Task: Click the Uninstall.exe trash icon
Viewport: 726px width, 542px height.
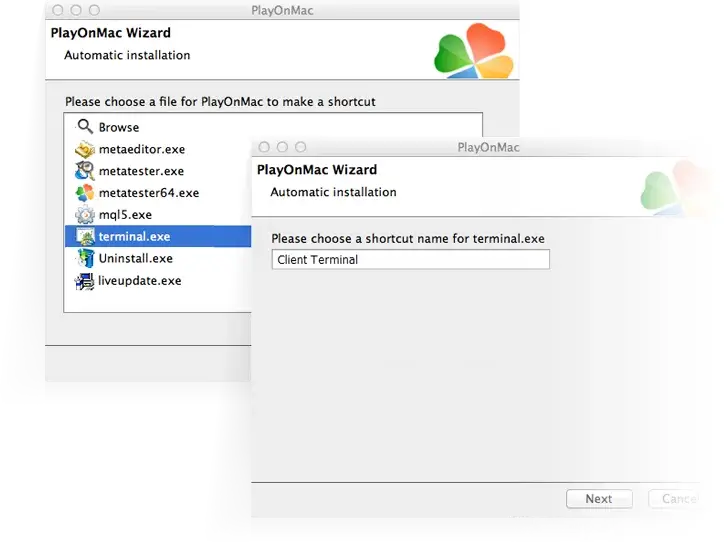Action: pyautogui.click(x=84, y=259)
